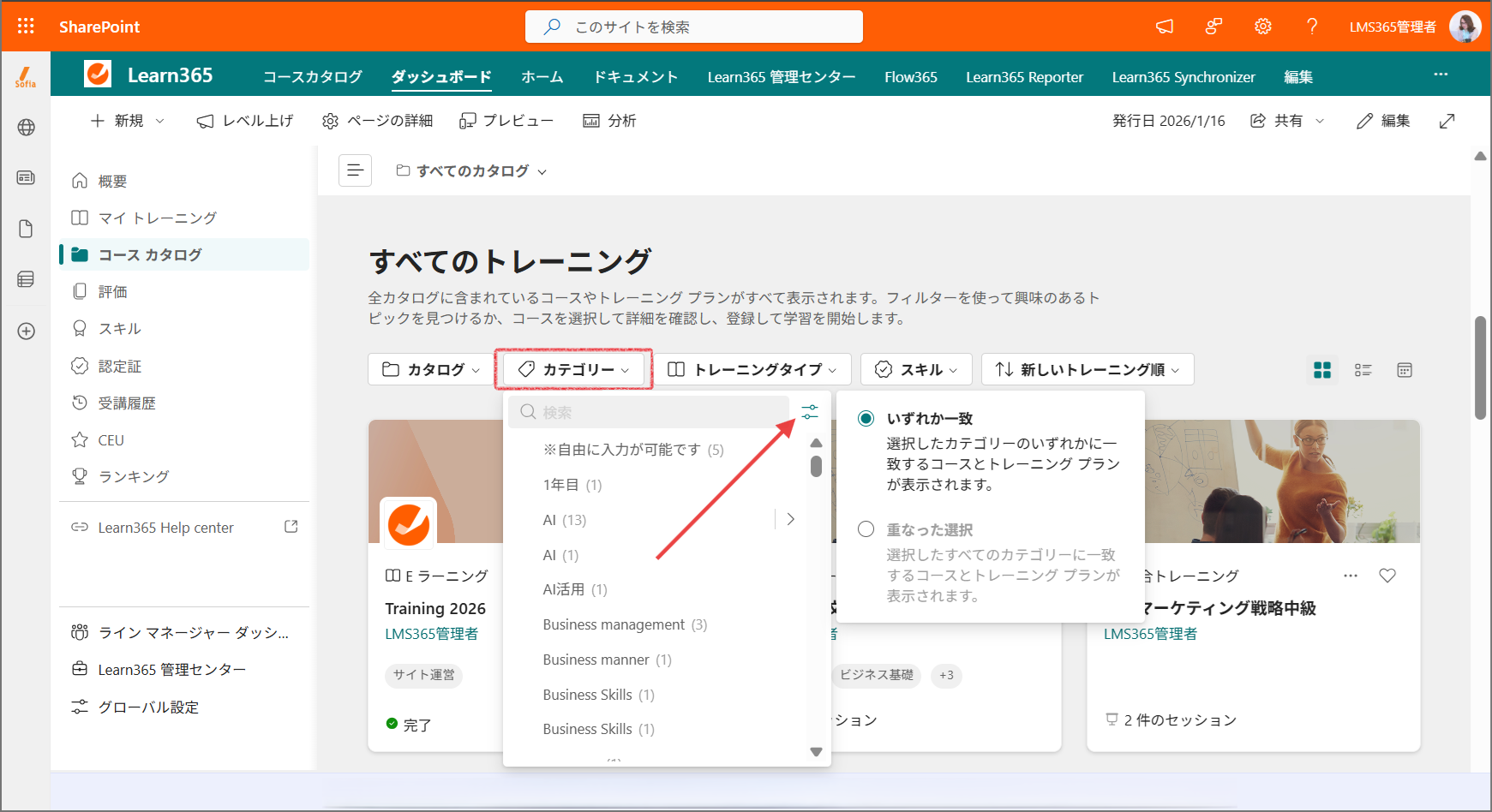The width and height of the screenshot is (1492, 812).
Task: Expand the AI (13) subcategory arrow
Action: (790, 519)
